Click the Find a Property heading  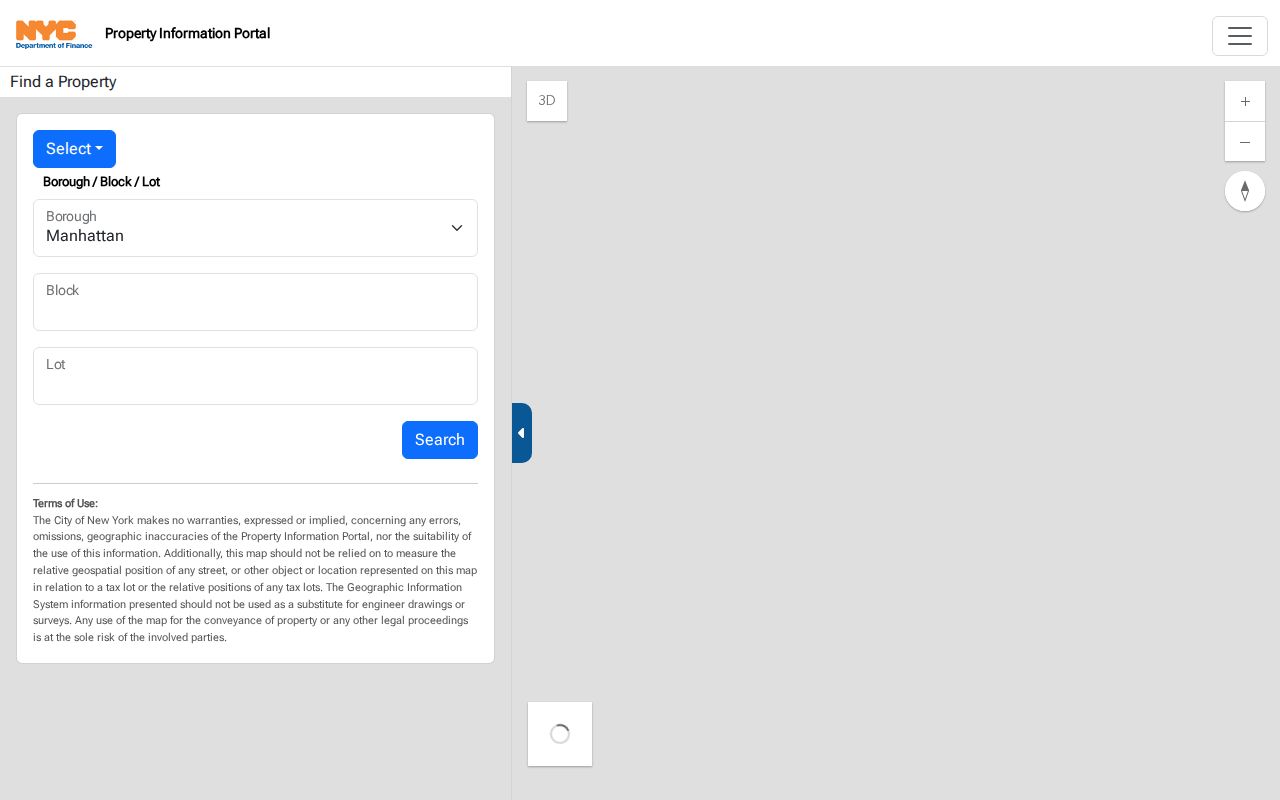tap(63, 82)
